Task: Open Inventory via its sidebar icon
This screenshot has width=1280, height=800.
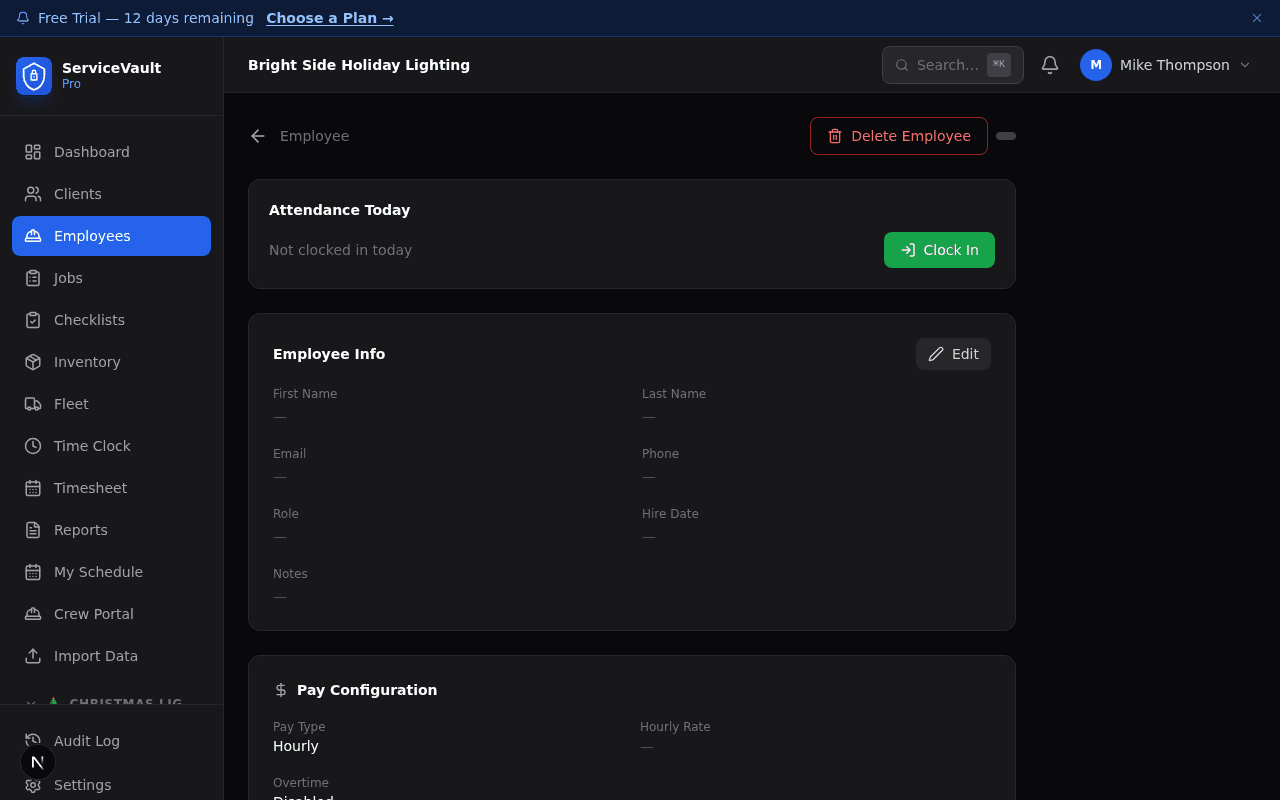Action: (x=33, y=362)
